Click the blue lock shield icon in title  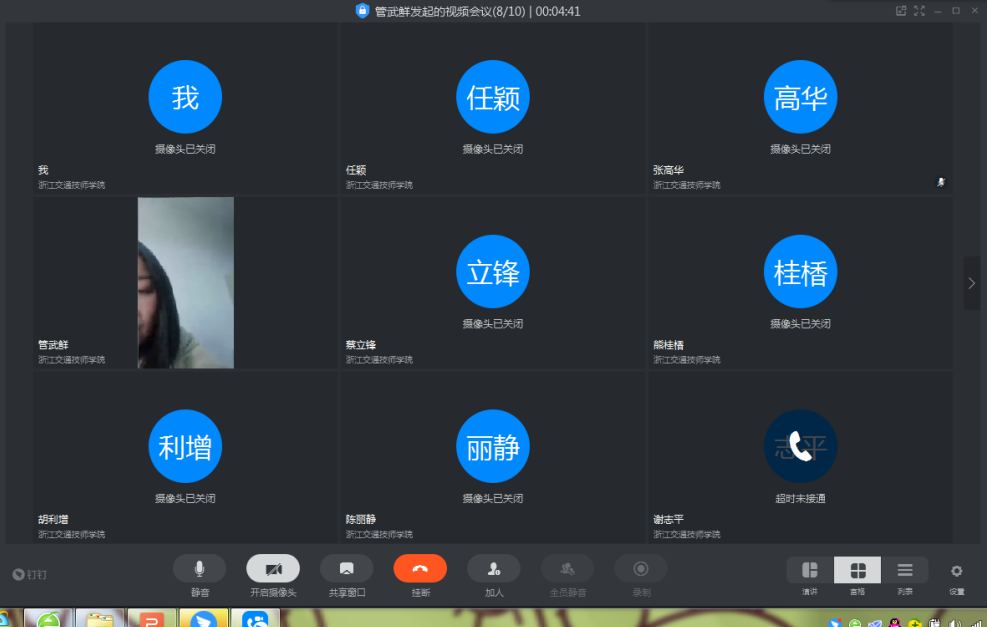coord(362,11)
